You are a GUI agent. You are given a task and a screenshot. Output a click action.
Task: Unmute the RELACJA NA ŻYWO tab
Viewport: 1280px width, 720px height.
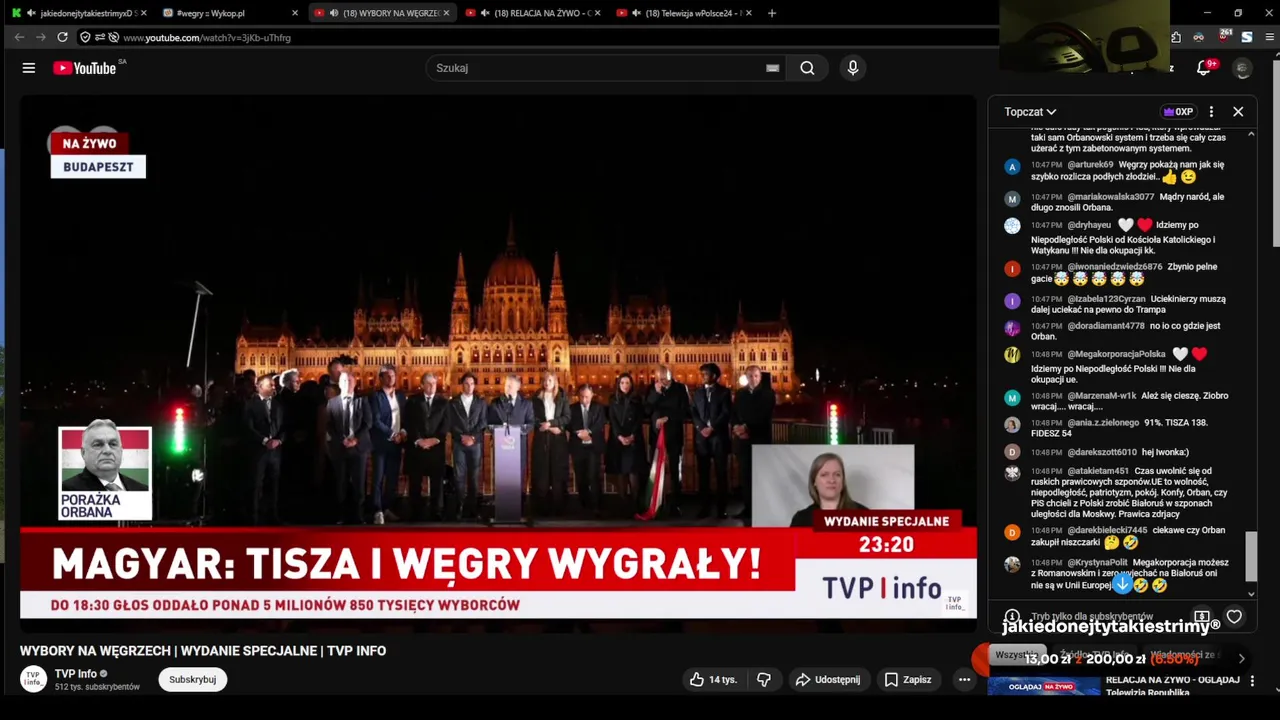(485, 13)
